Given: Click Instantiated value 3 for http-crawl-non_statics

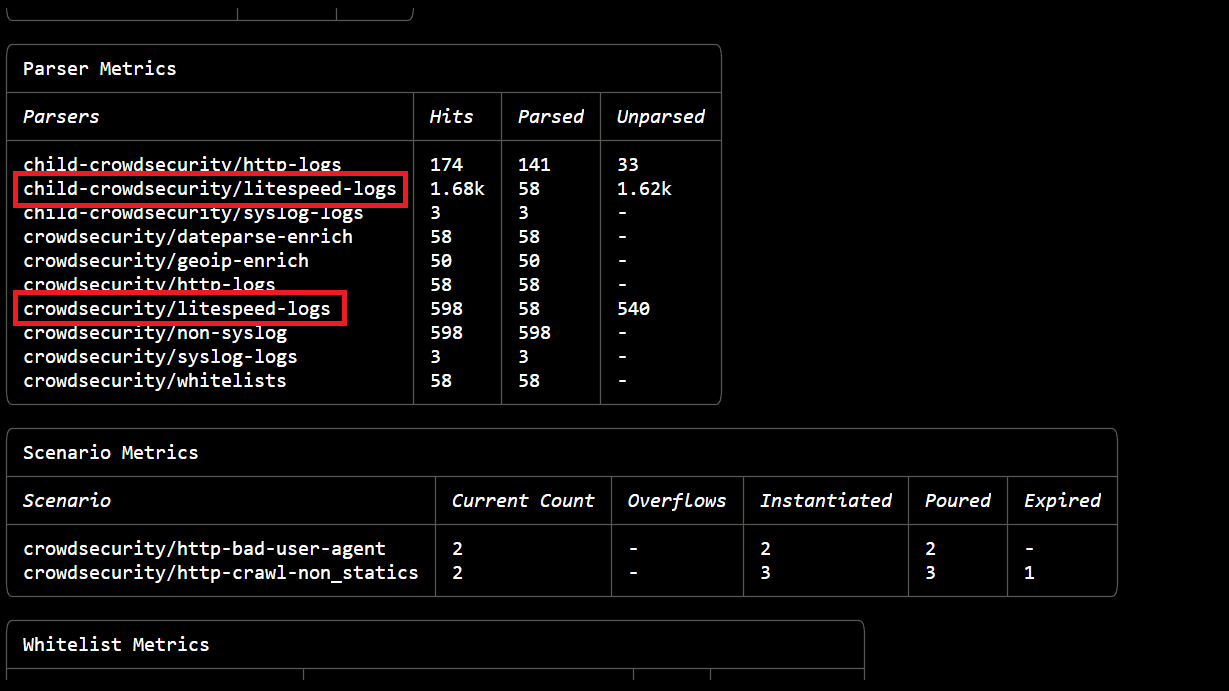Looking at the screenshot, I should 765,573.
